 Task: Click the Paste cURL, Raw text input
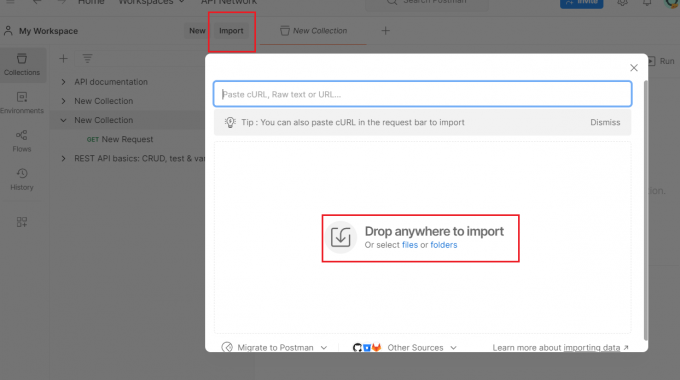(x=422, y=94)
